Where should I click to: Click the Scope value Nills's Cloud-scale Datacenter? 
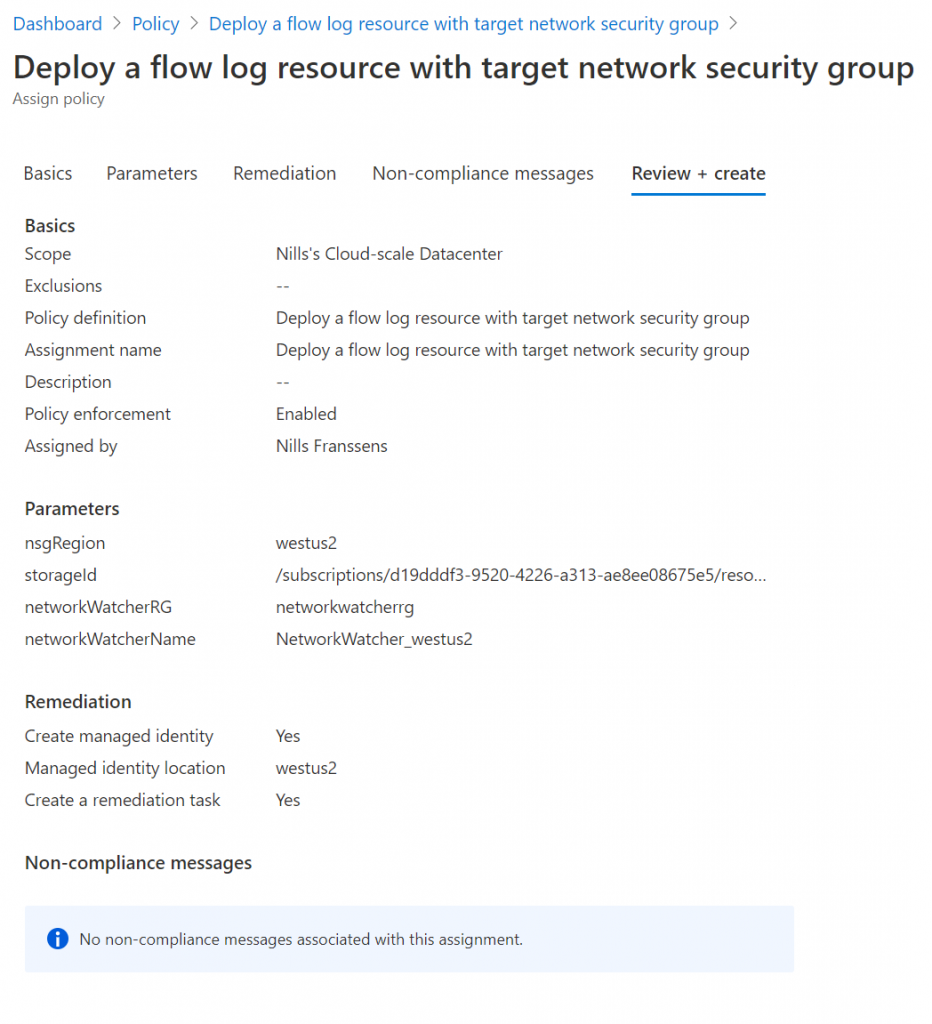389,254
